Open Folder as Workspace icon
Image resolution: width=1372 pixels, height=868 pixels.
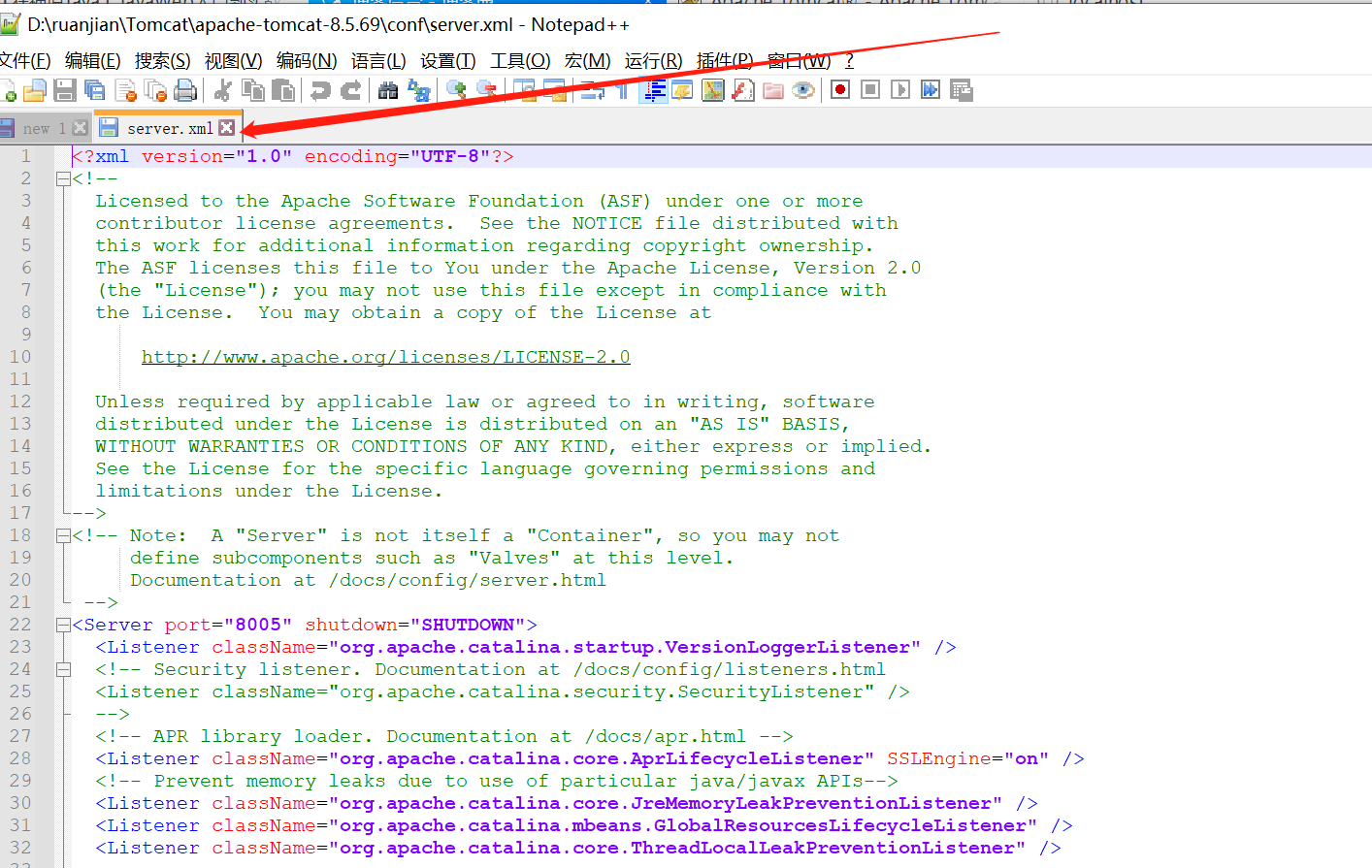click(773, 90)
